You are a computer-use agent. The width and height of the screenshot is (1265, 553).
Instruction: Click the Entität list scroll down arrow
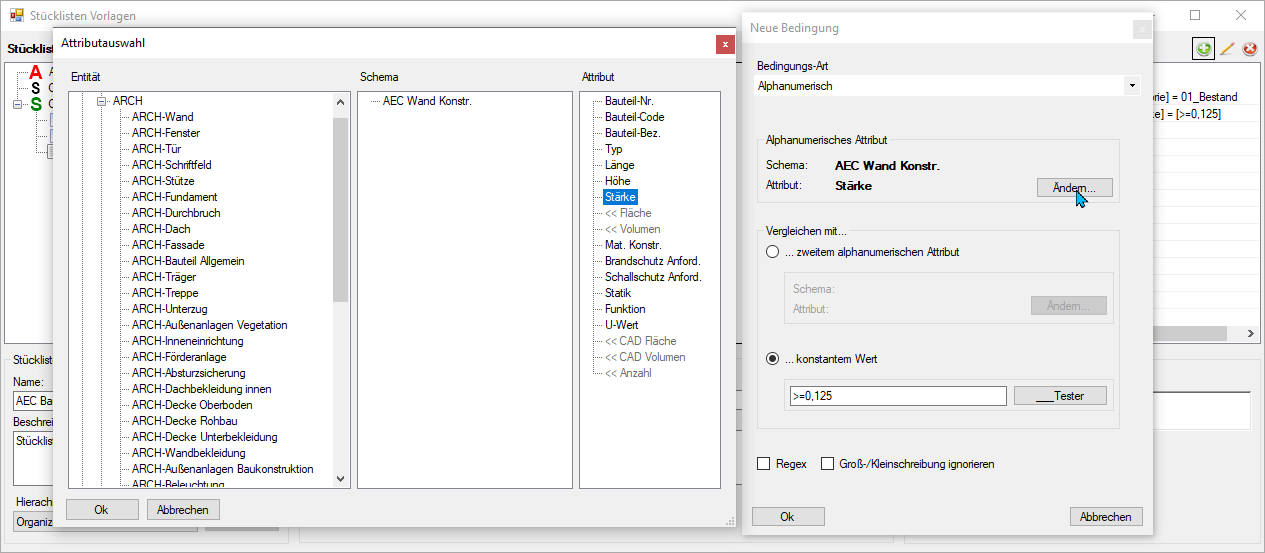(340, 479)
